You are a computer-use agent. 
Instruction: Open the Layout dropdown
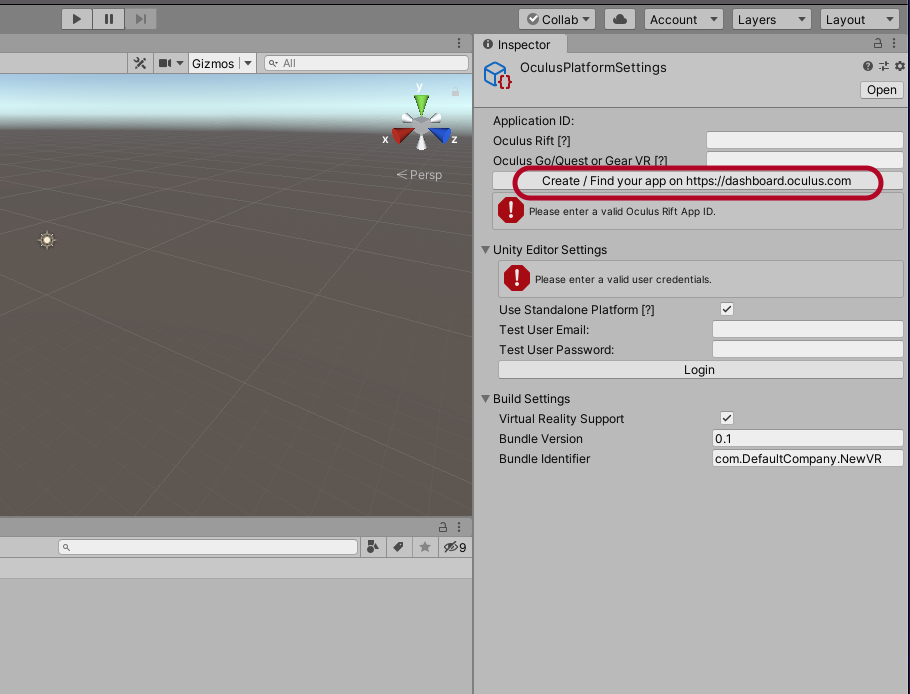tap(860, 19)
